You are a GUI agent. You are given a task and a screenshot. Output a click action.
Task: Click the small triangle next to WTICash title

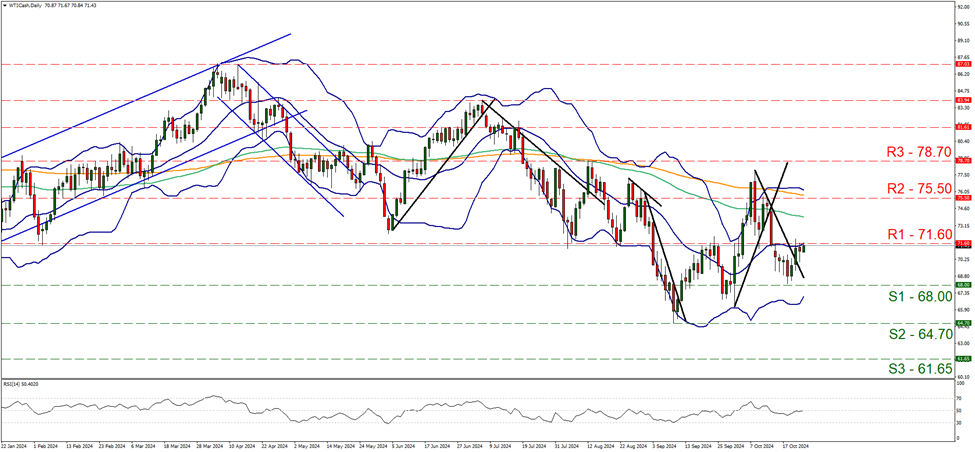coord(3,4)
